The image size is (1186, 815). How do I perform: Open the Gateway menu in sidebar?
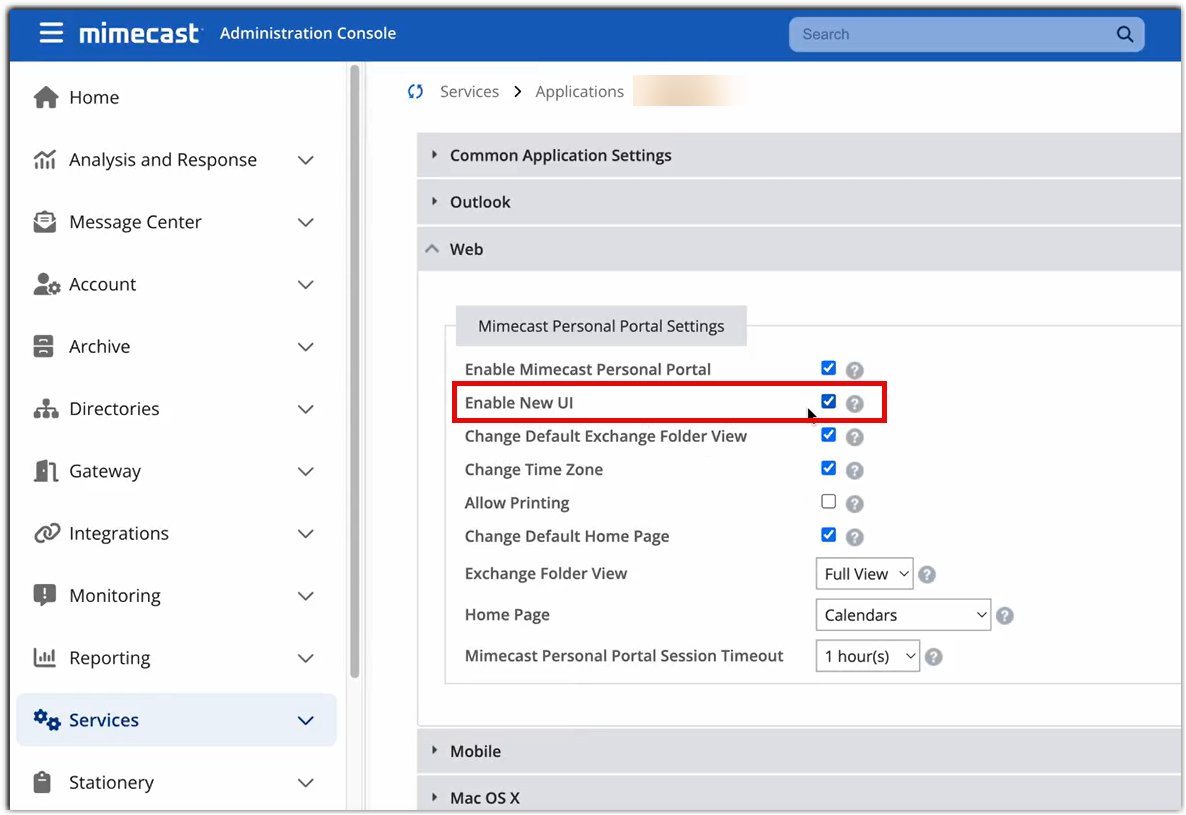[105, 471]
